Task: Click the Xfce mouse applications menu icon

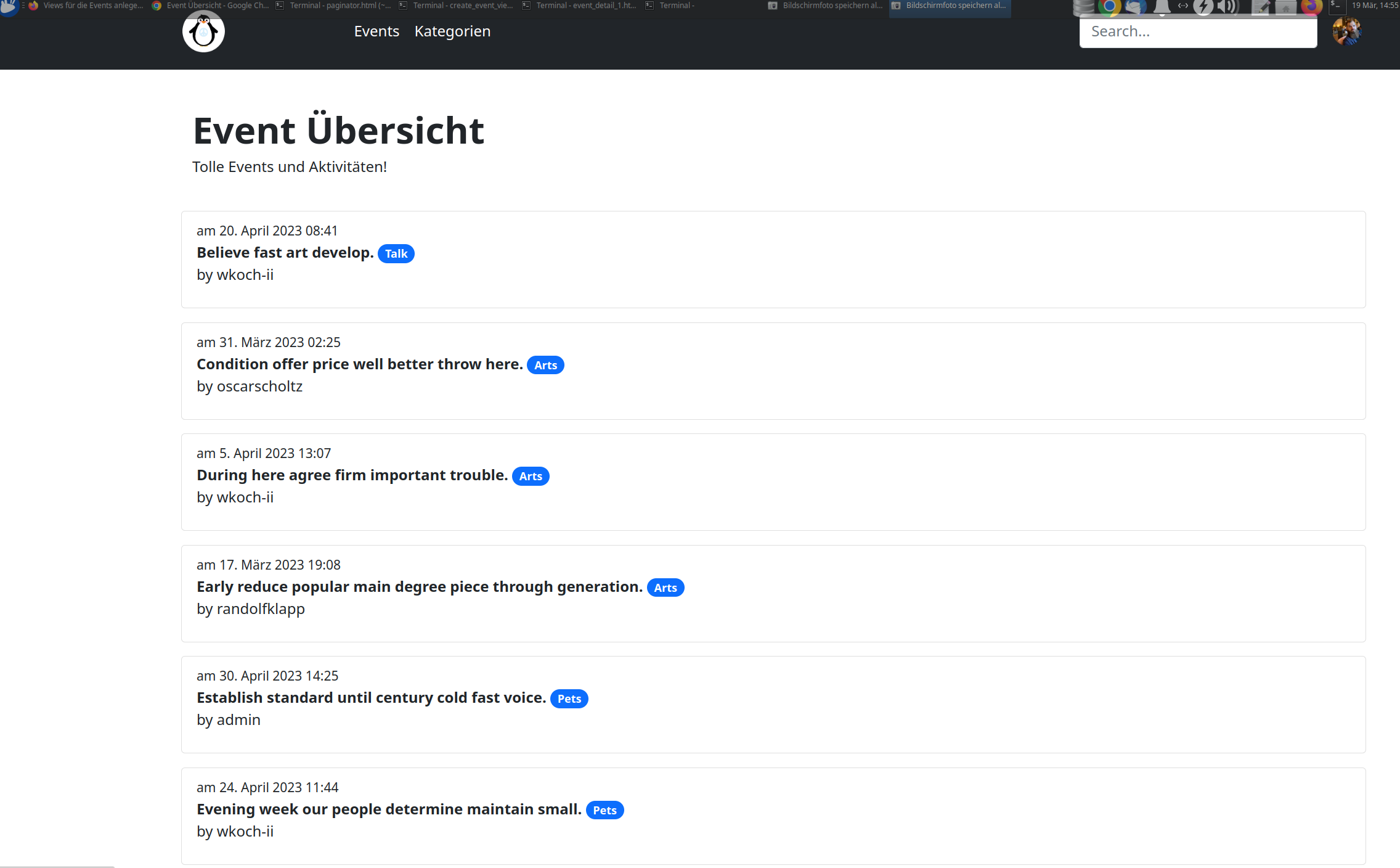Action: click(x=9, y=6)
